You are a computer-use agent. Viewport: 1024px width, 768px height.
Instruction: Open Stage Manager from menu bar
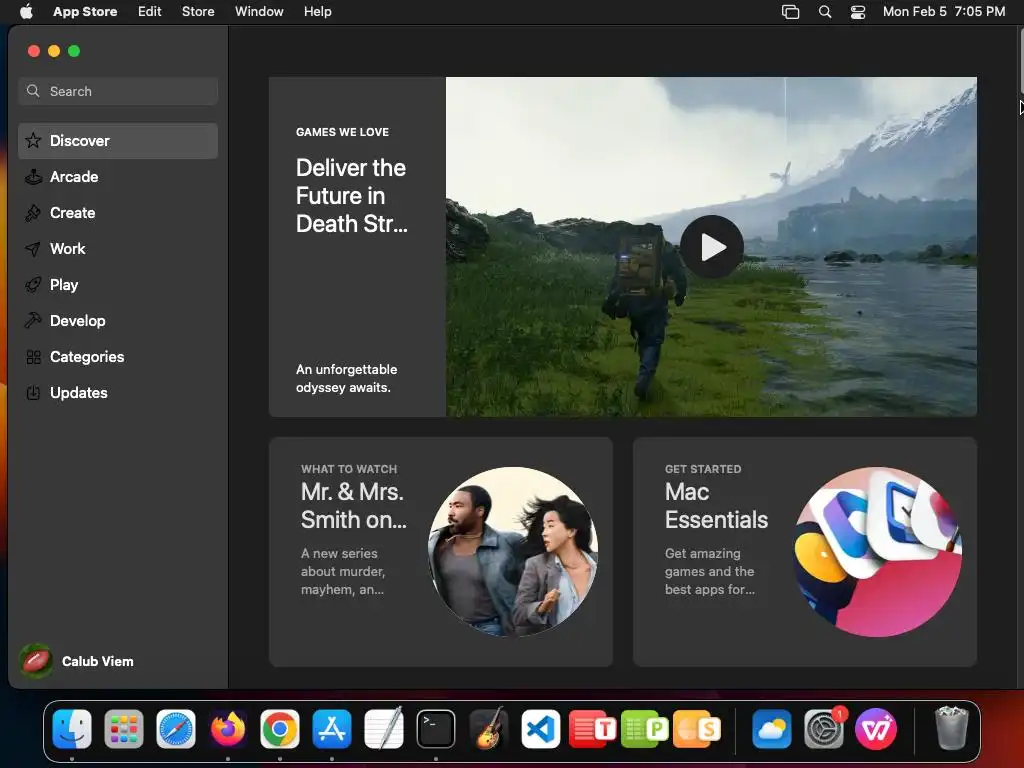(x=790, y=12)
